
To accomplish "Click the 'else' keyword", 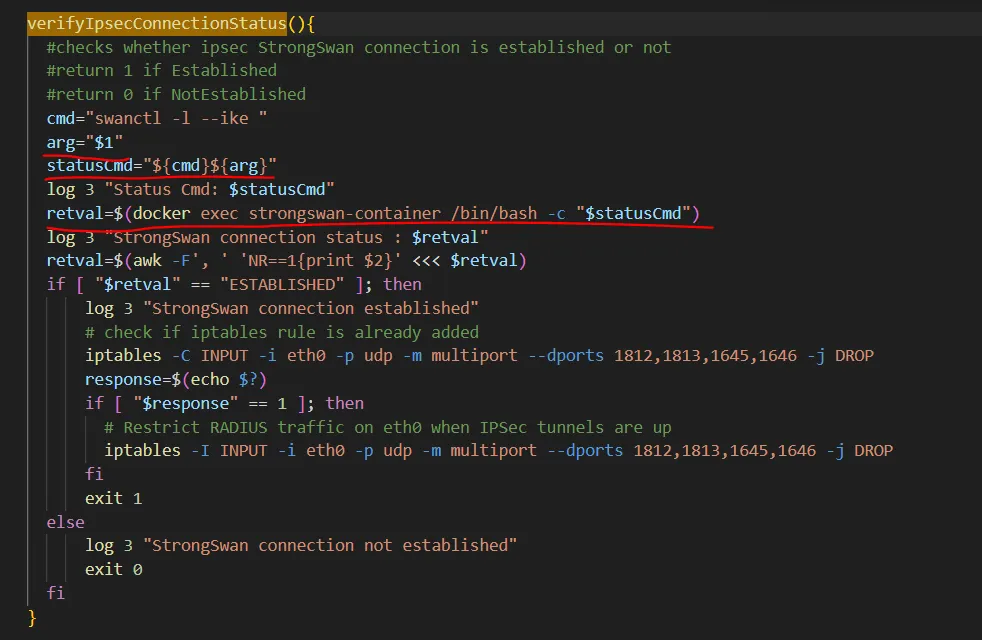I will pyautogui.click(x=65, y=522).
